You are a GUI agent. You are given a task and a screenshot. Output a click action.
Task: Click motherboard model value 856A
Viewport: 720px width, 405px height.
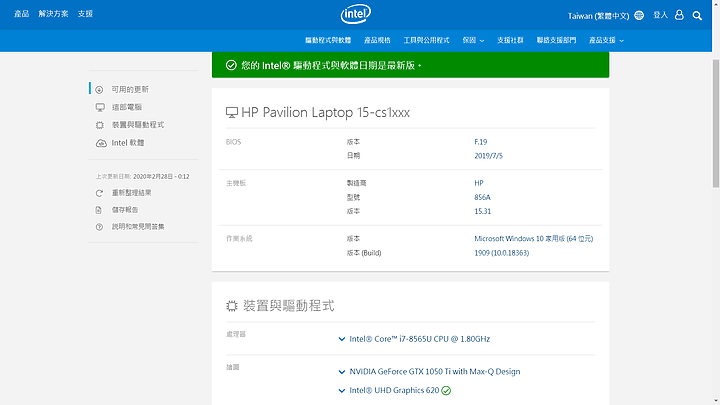coord(482,197)
